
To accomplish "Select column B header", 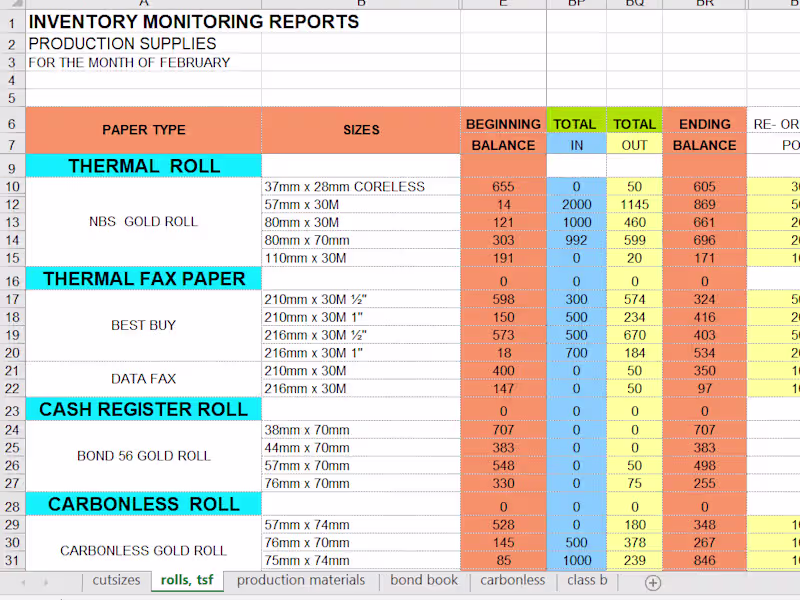I will click(361, 2).
